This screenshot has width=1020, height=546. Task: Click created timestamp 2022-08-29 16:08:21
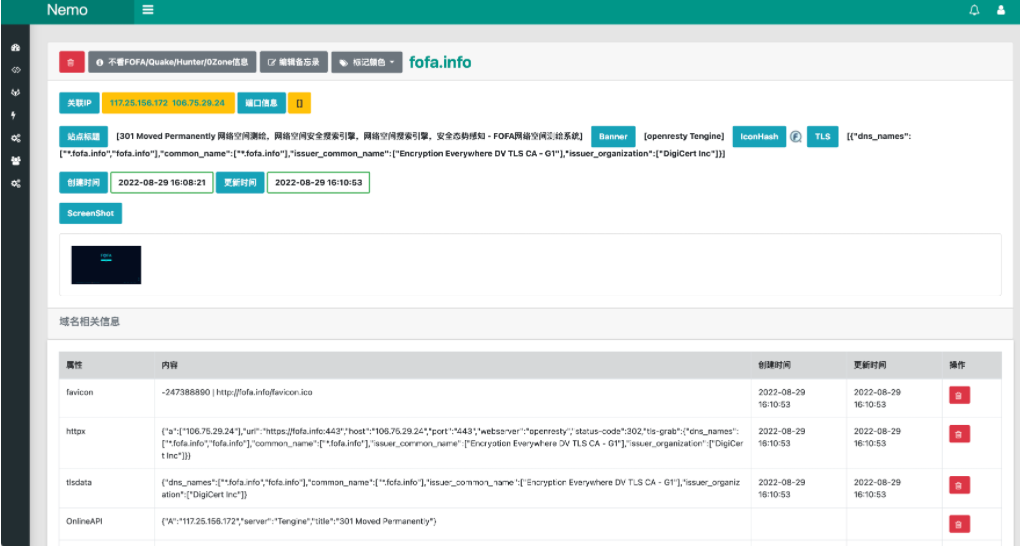tap(162, 182)
